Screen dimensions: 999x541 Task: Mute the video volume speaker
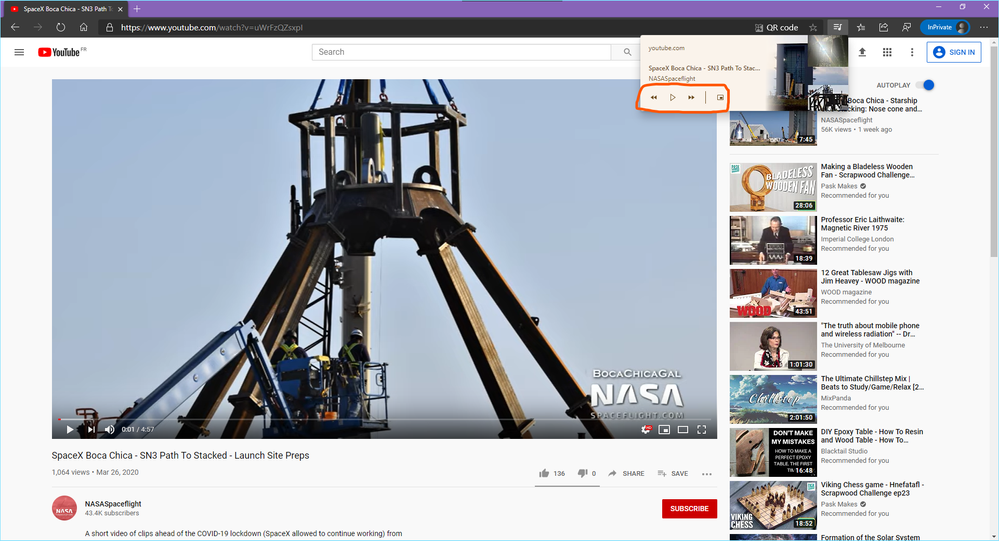110,429
